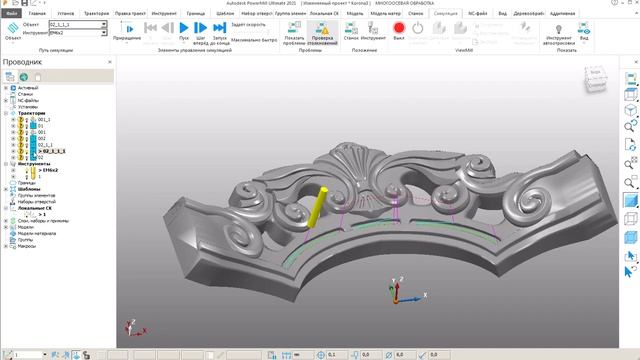Toggle lightbulb for tool 1

pos(27,177)
